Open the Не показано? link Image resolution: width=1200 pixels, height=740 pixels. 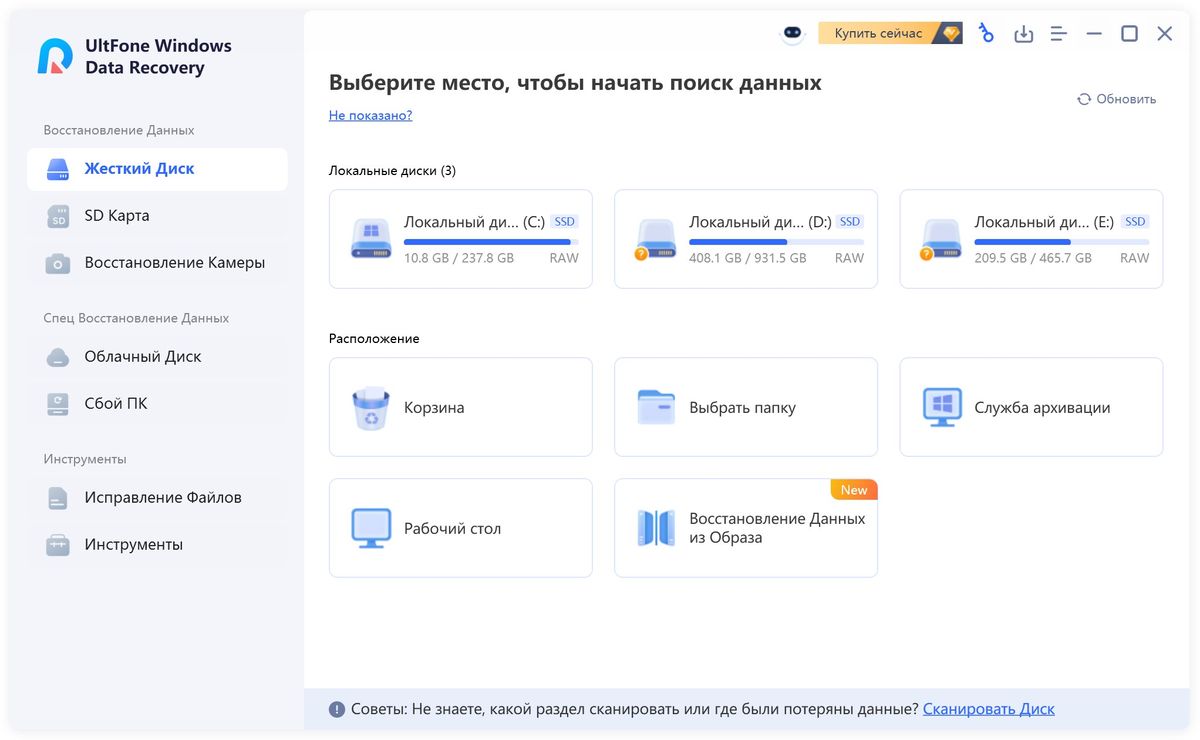[x=370, y=115]
